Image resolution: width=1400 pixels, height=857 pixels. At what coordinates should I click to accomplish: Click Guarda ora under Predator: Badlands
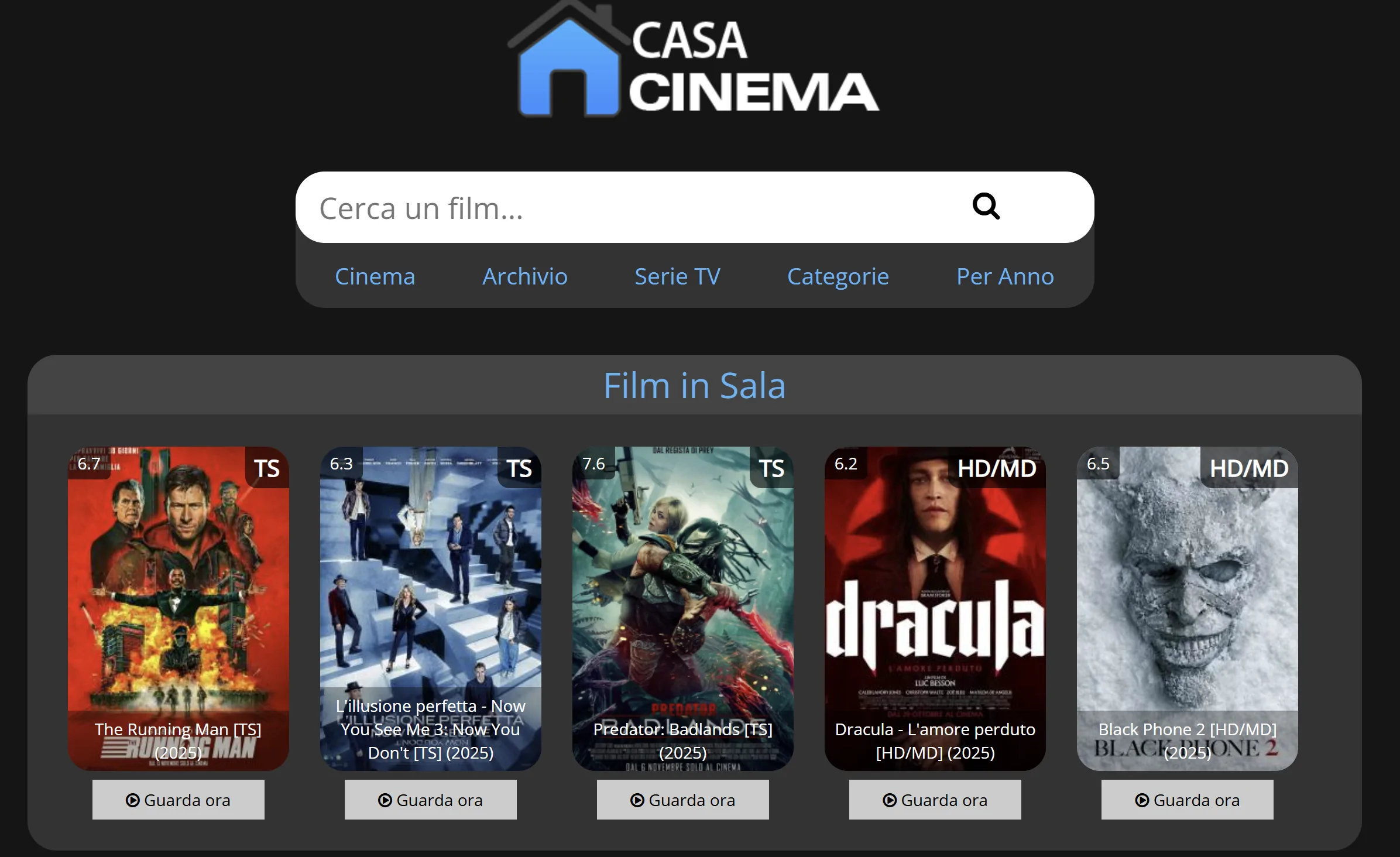coord(683,800)
